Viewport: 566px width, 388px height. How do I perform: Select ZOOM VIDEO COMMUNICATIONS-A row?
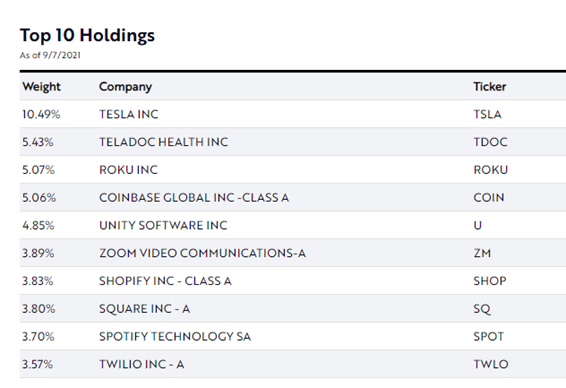[x=293, y=253]
